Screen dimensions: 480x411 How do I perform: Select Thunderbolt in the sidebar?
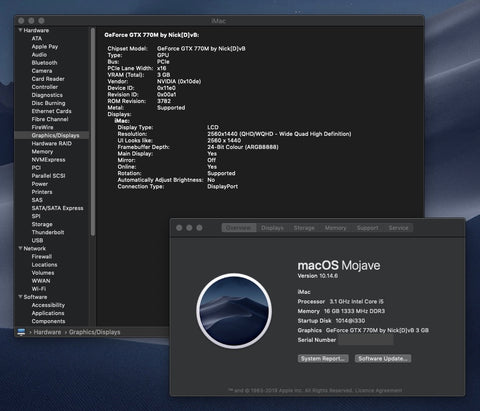pyautogui.click(x=48, y=232)
